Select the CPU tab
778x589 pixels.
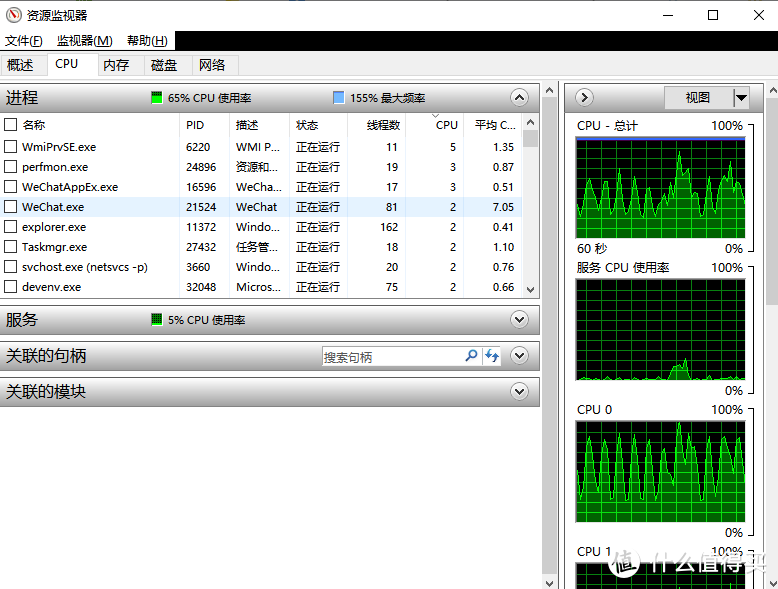pyautogui.click(x=72, y=64)
